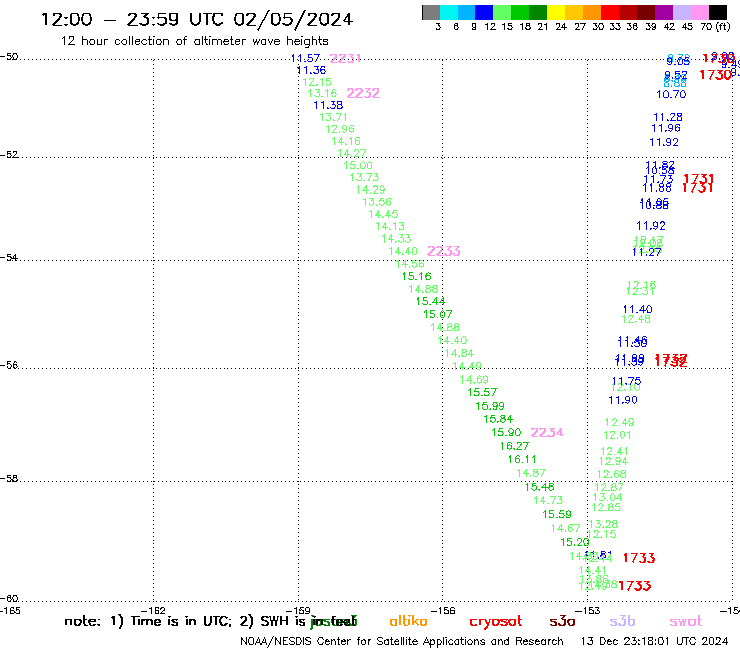Click '12 hour collection of altimeter wave heights' subtitle
Viewport: 740px width, 650px height.
194,41
